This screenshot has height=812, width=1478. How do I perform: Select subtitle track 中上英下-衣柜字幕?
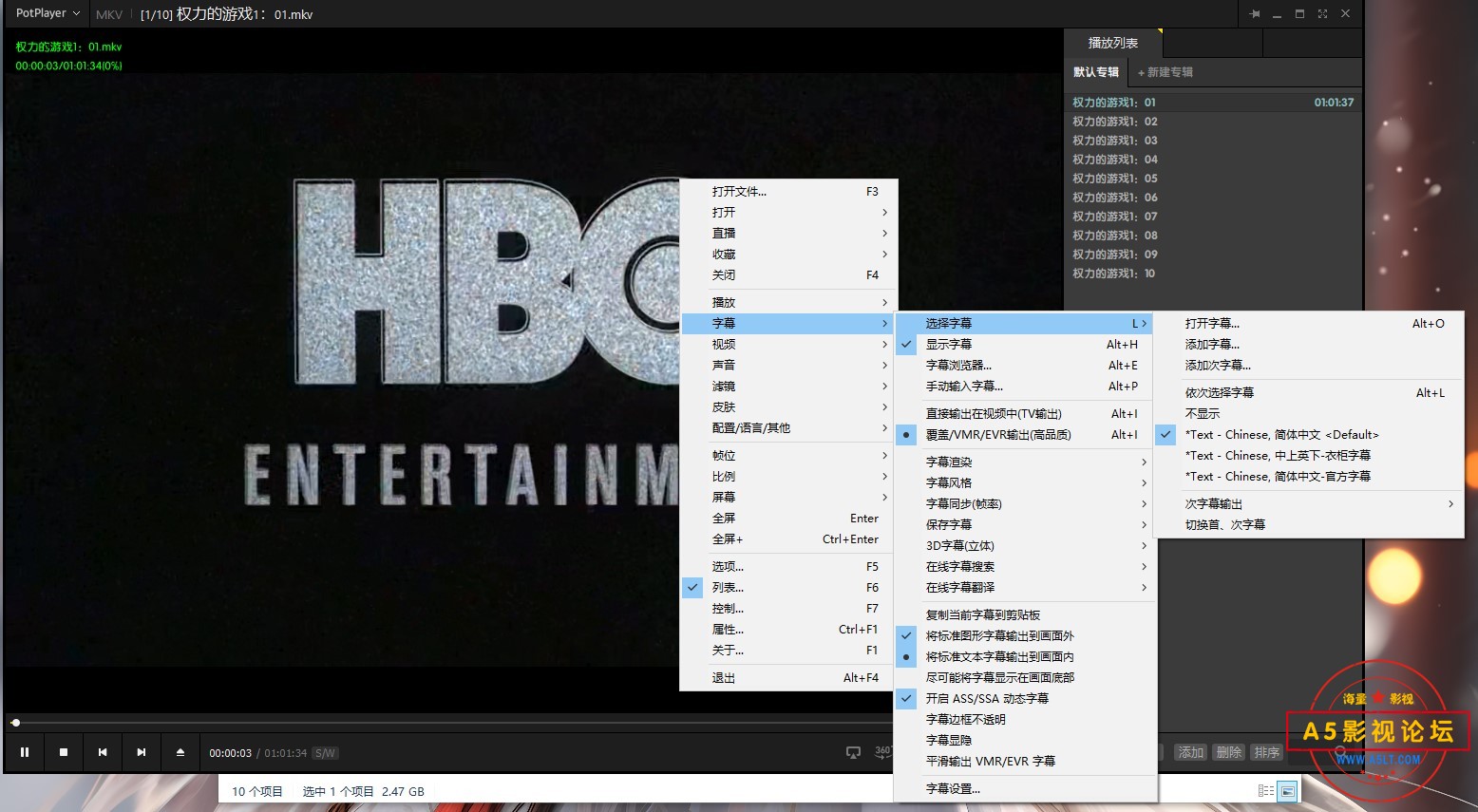click(x=1310, y=455)
